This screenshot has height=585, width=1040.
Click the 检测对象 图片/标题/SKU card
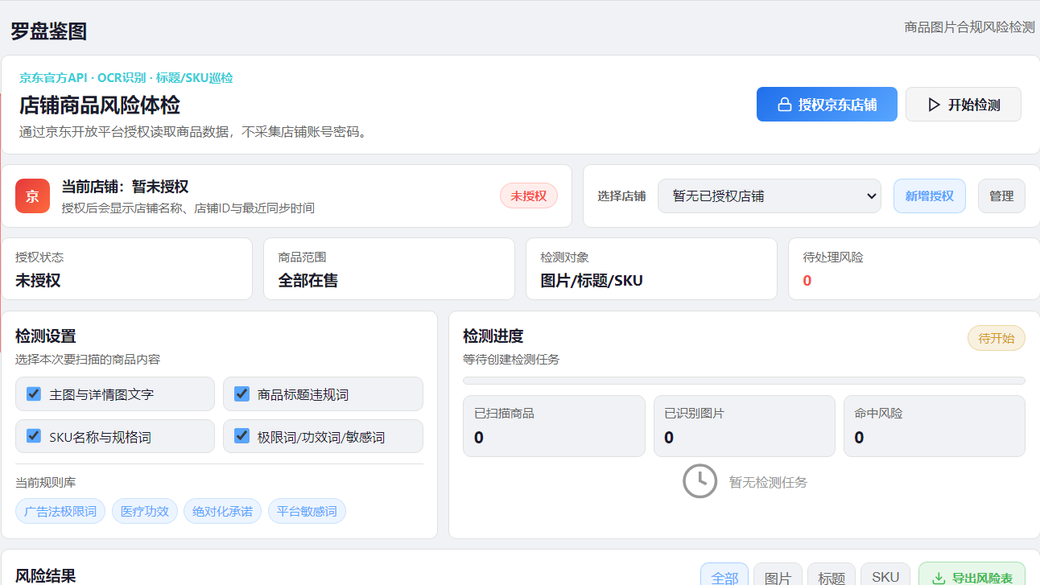tap(651, 269)
